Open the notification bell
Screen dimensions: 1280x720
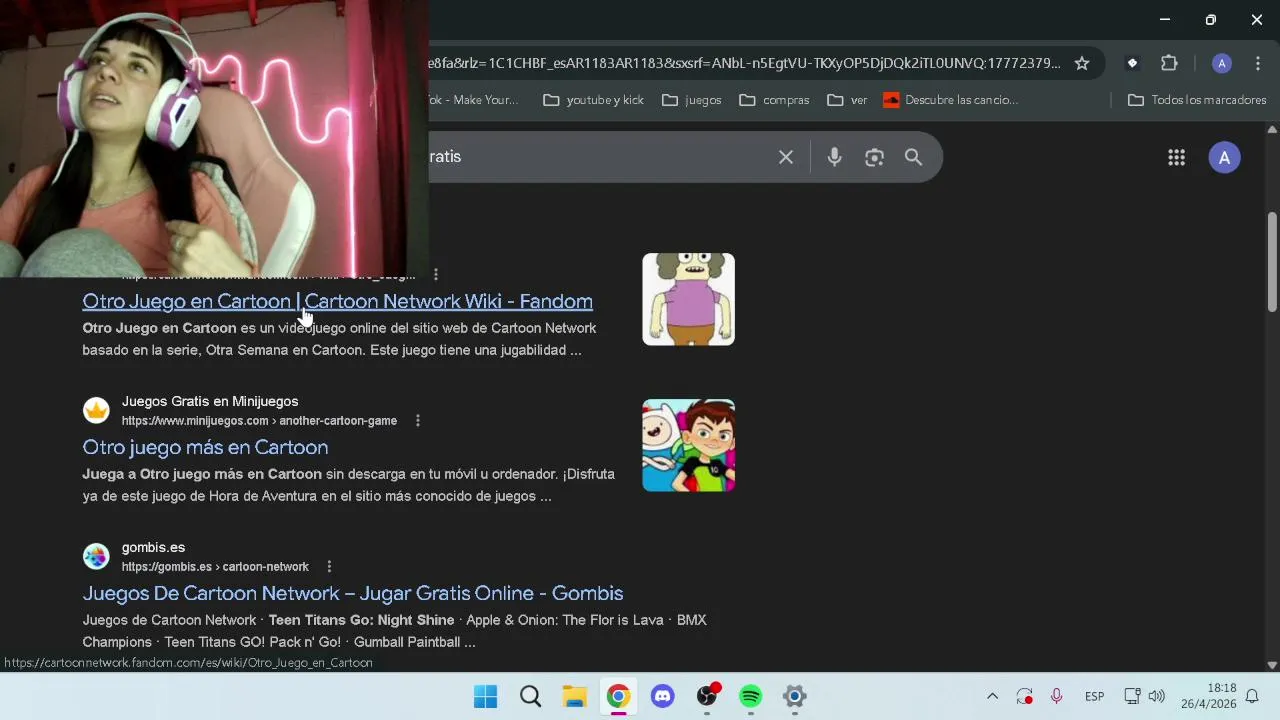tap(1251, 696)
